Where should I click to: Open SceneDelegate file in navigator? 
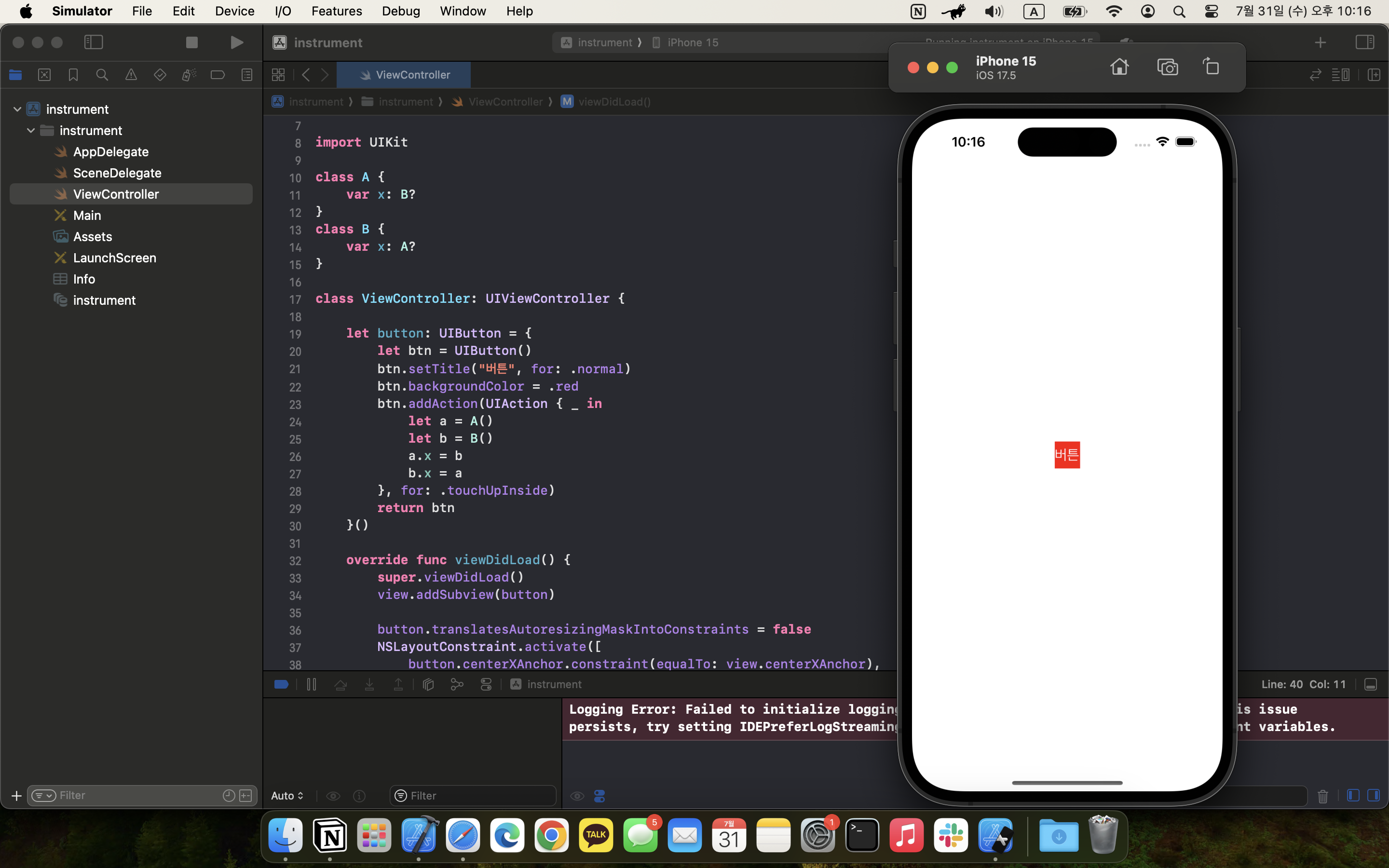tap(117, 173)
